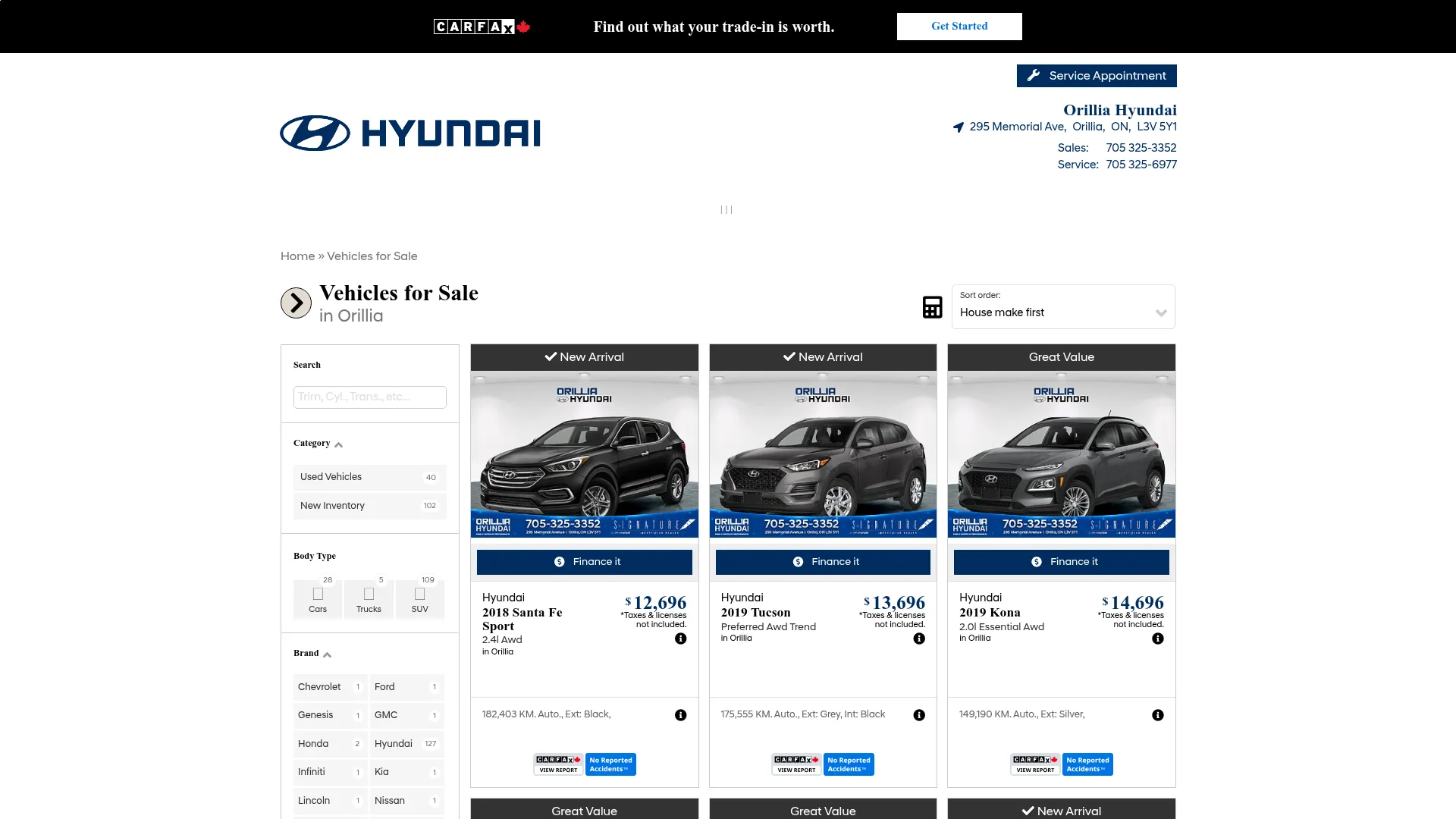Viewport: 1456px width, 819px height.
Task: Toggle Infiniti brand filter
Action: pyautogui.click(x=330, y=772)
